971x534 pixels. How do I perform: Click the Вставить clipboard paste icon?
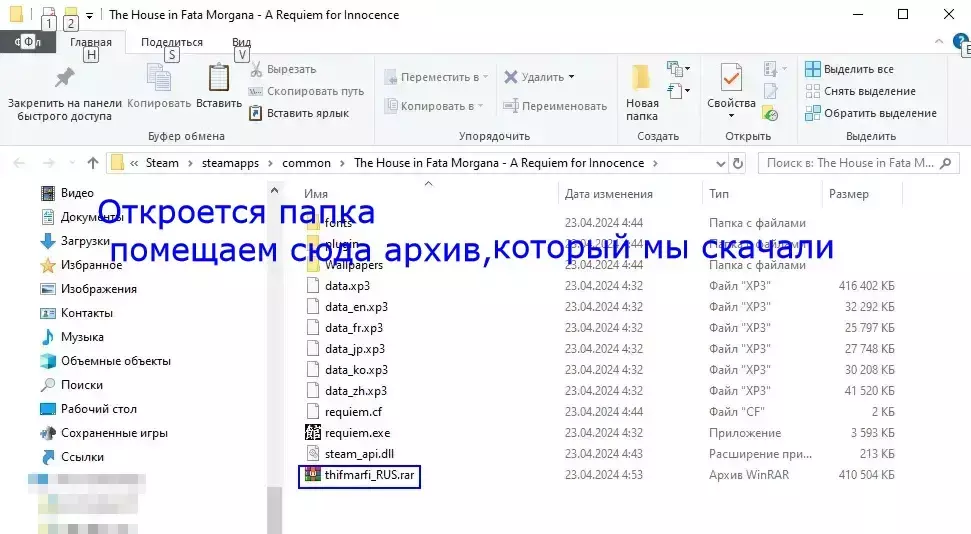[x=219, y=77]
